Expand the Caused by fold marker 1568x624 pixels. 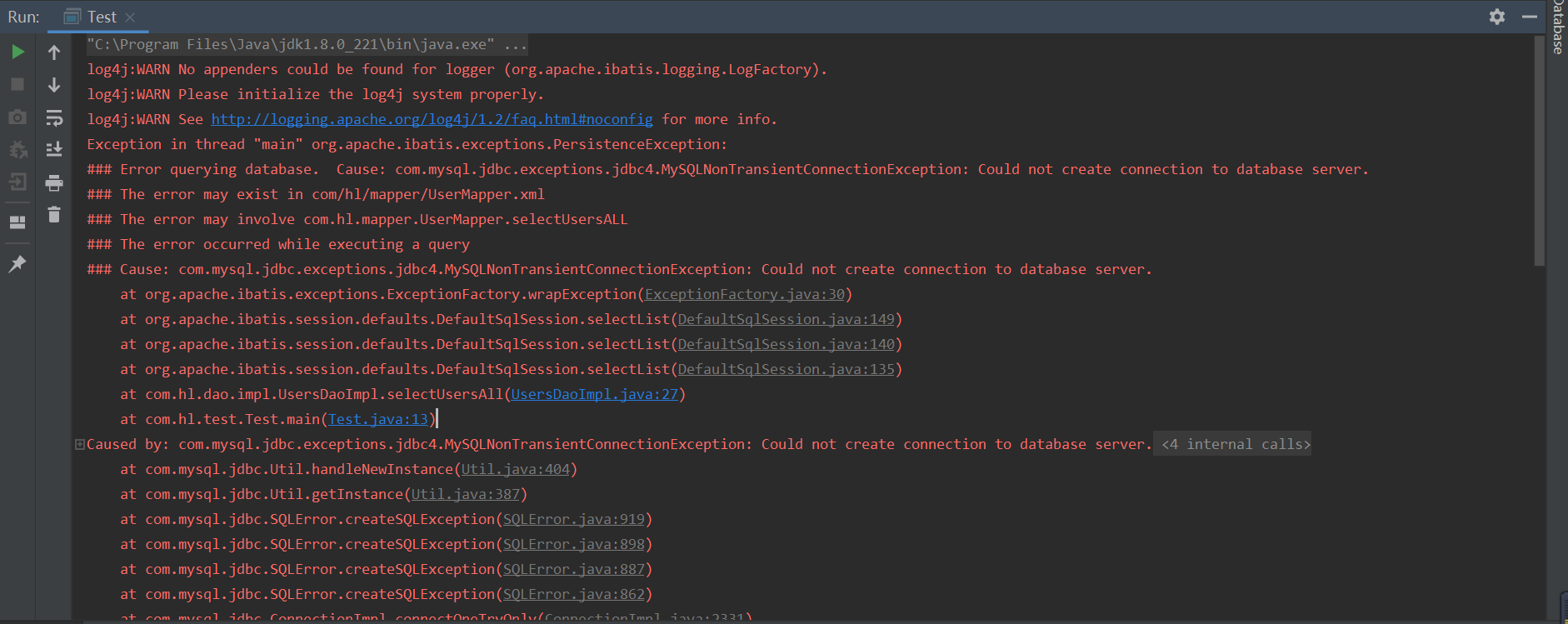(79, 444)
